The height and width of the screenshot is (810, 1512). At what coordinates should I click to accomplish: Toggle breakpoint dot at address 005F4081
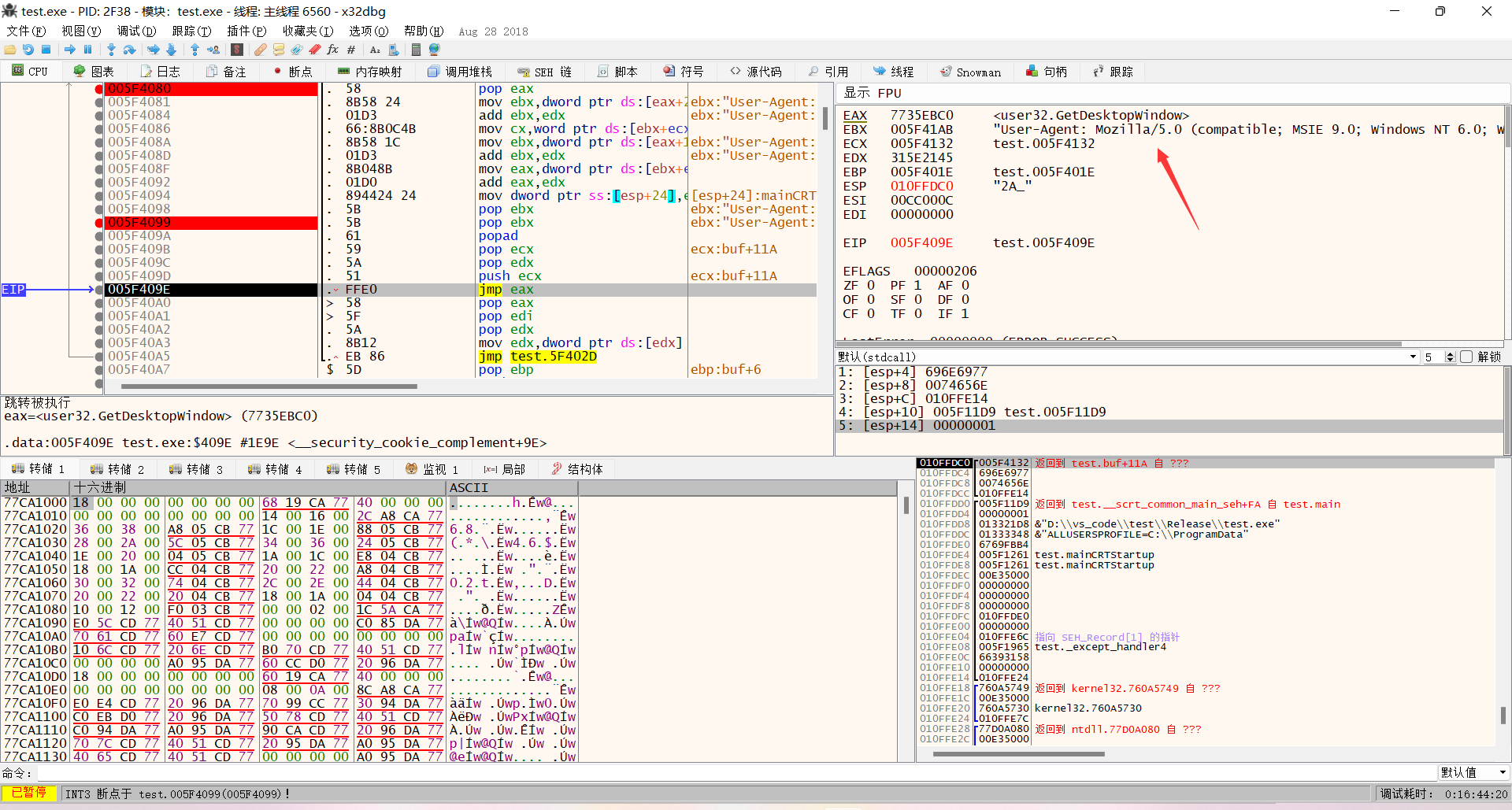(x=98, y=102)
